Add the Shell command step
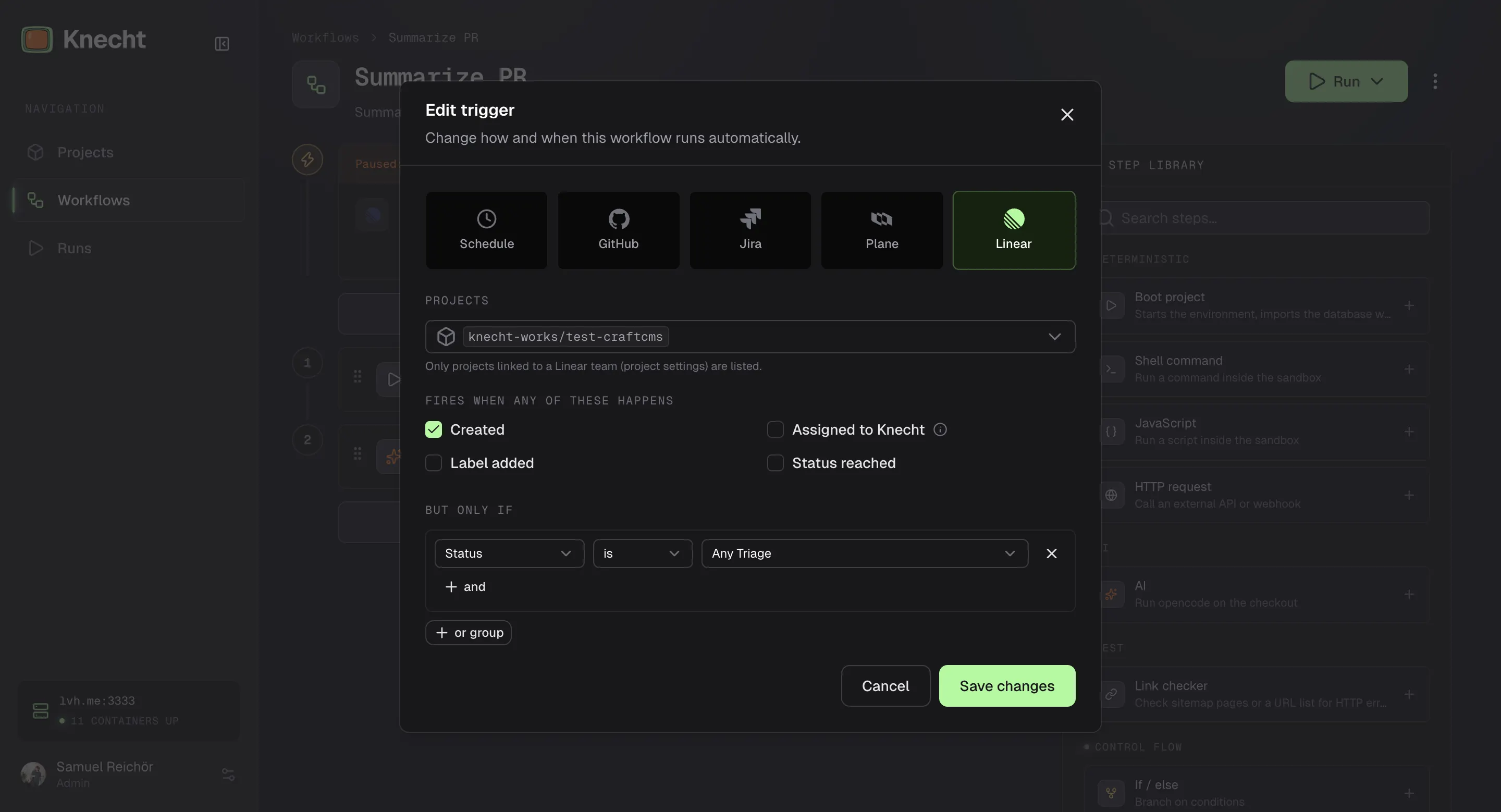 tap(1409, 370)
